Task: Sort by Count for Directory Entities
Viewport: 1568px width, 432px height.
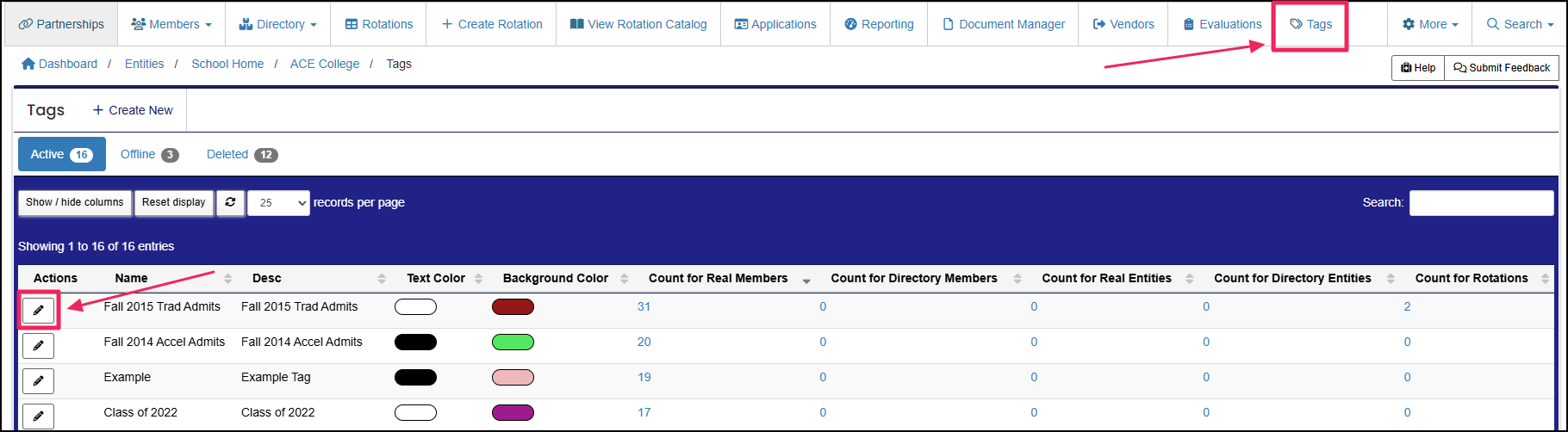Action: [1297, 278]
